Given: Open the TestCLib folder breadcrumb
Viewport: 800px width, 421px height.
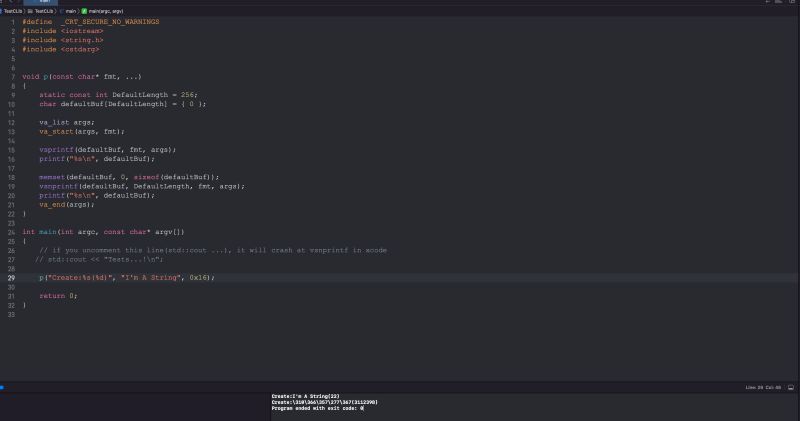Looking at the screenshot, I should 40,11.
